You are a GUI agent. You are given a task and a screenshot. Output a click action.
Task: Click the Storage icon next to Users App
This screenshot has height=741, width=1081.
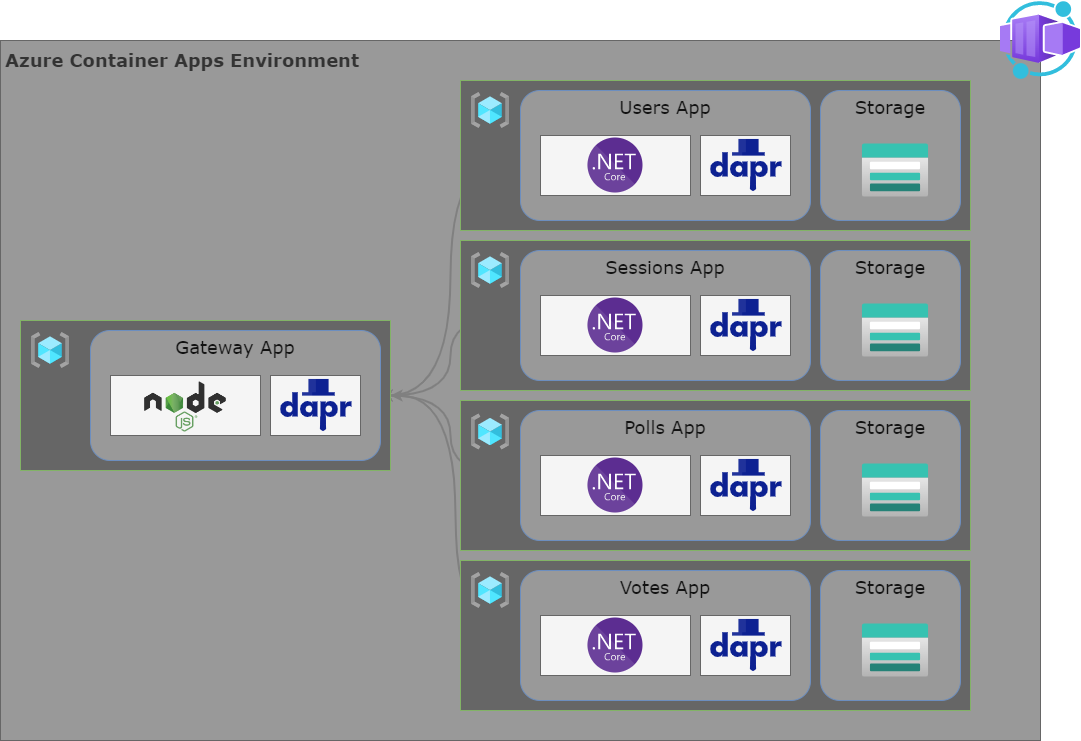[895, 170]
